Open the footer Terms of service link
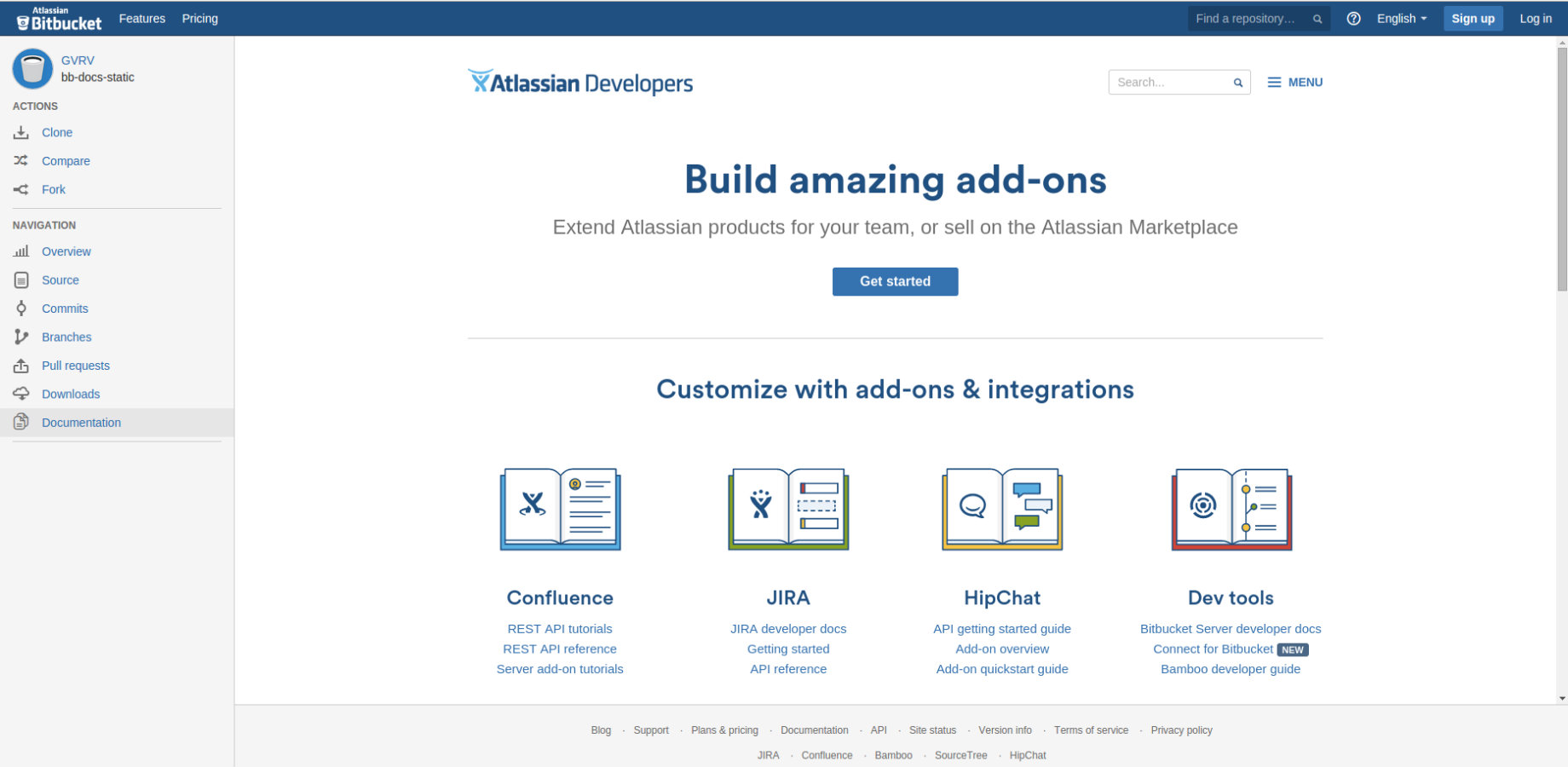 [x=1091, y=730]
